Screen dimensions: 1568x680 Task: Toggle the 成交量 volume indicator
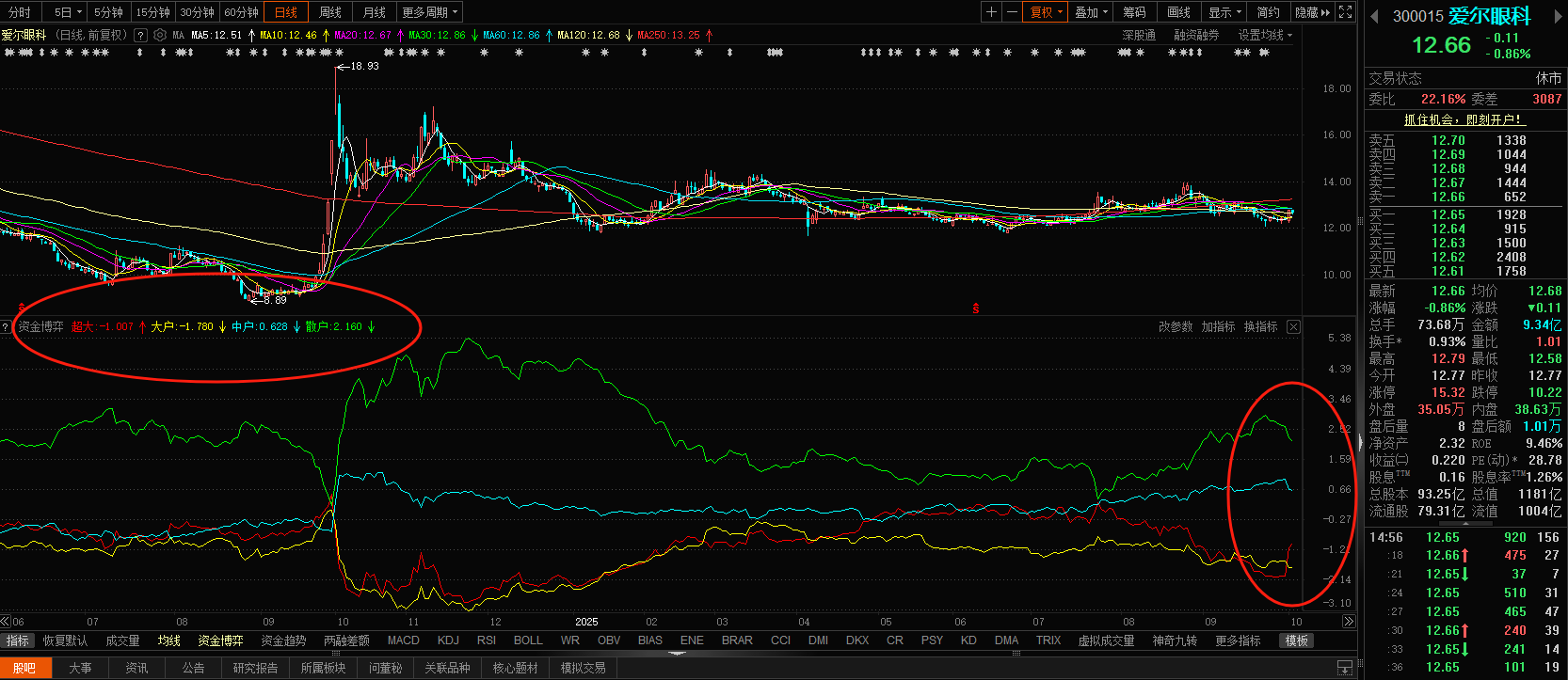click(122, 640)
